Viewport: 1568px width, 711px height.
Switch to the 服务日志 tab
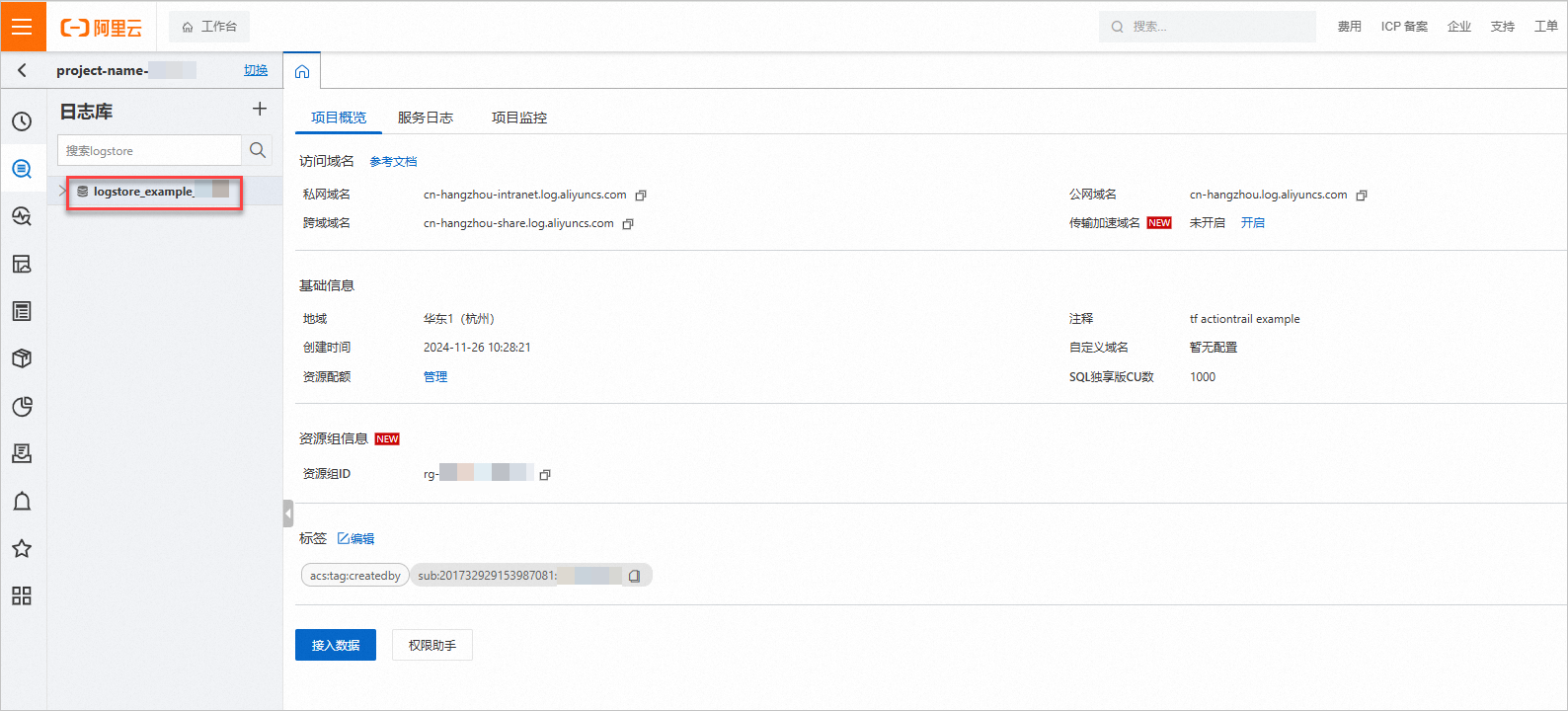coord(426,118)
